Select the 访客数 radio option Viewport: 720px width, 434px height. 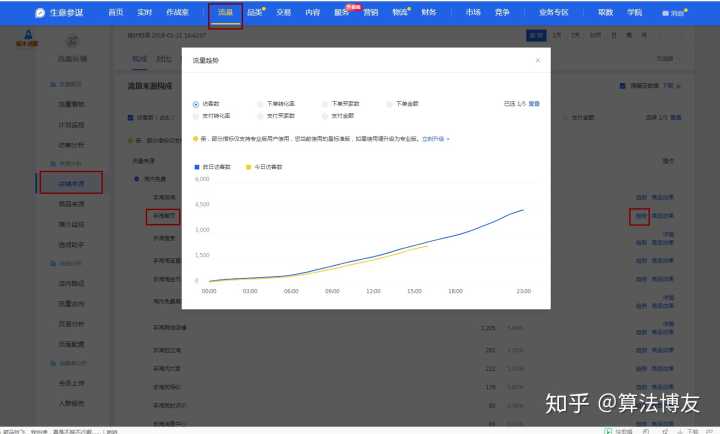[x=195, y=103]
